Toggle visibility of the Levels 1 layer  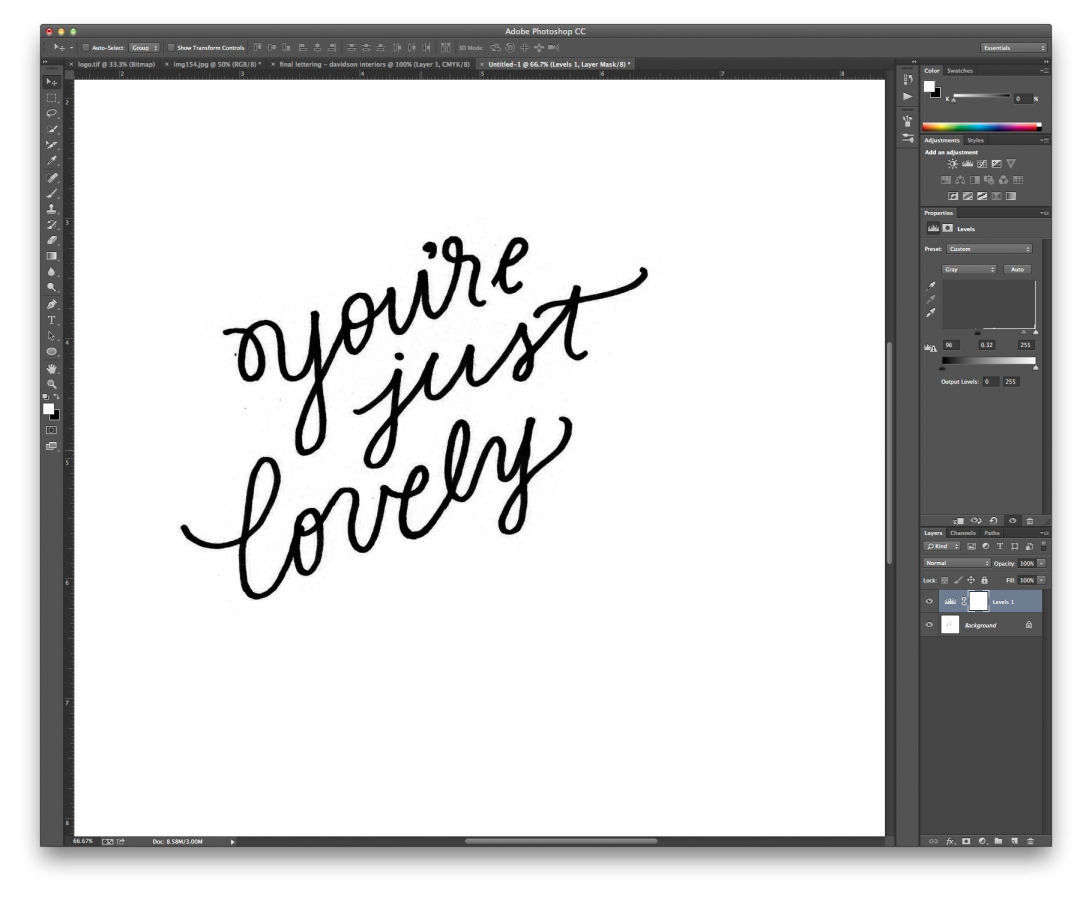click(930, 601)
